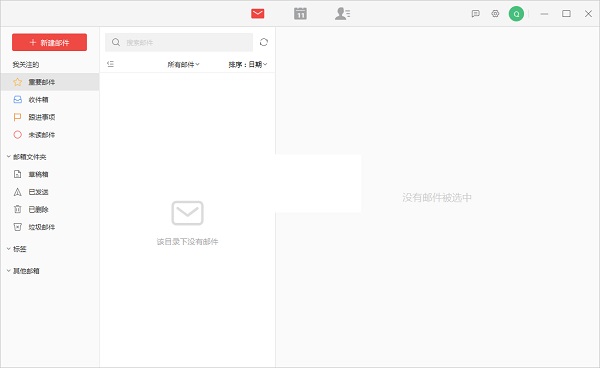The image size is (600, 368).
Task: Open the 已发送 sent folder
Action: [50, 192]
